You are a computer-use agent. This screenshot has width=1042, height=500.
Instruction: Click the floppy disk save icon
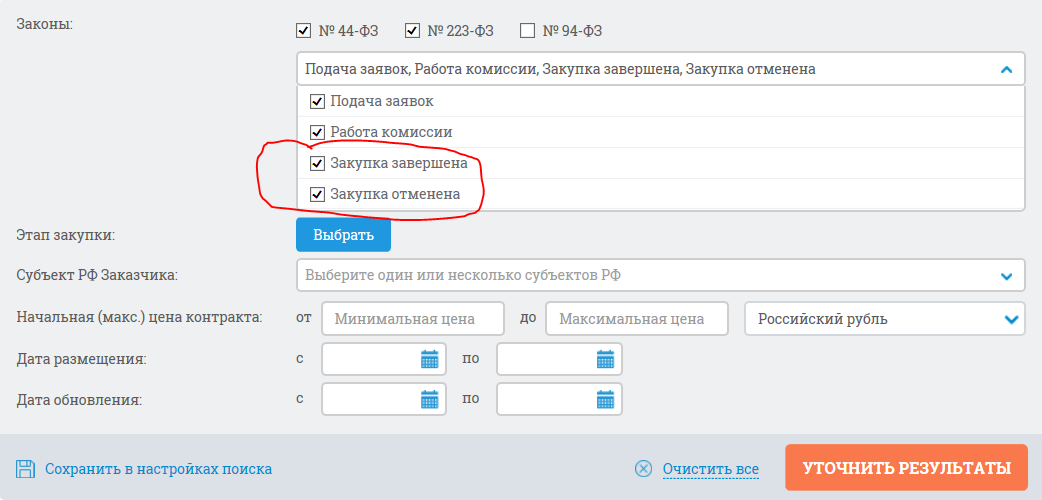[x=26, y=469]
